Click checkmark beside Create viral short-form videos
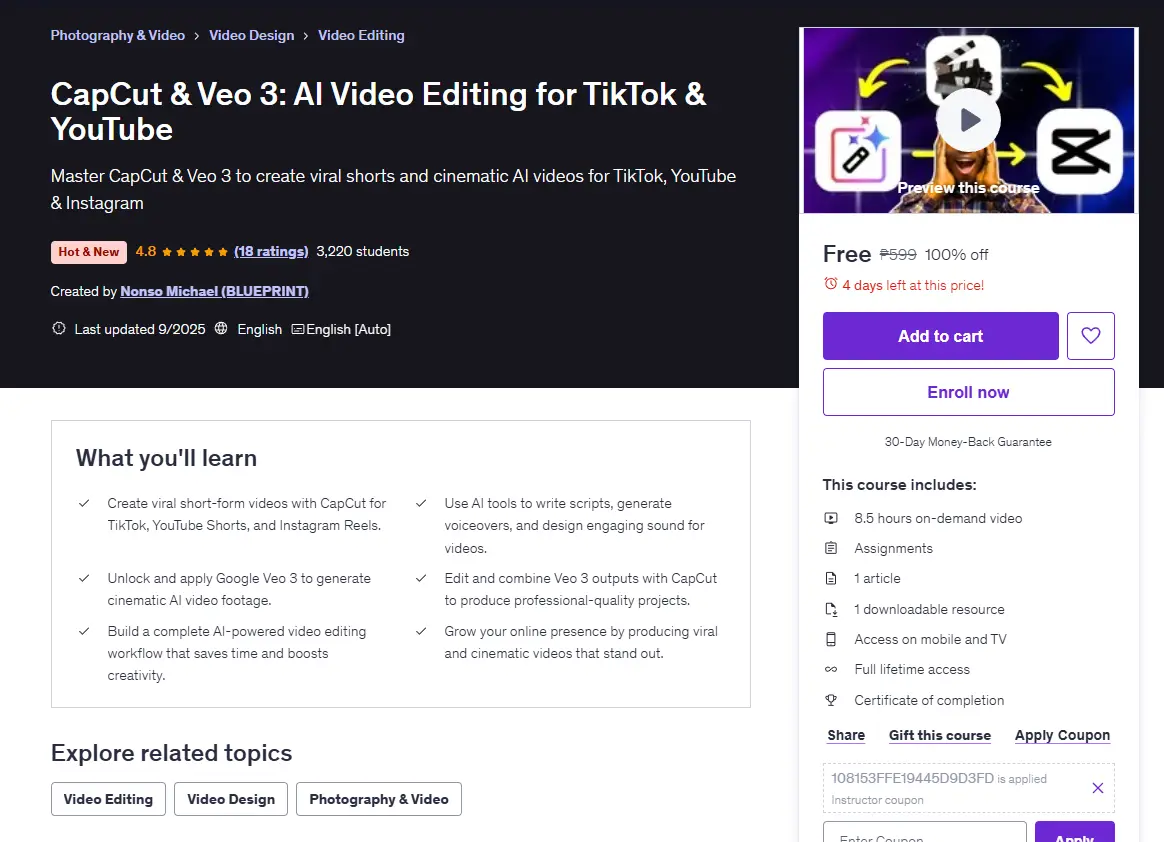Viewport: 1164px width, 842px height. (84, 503)
